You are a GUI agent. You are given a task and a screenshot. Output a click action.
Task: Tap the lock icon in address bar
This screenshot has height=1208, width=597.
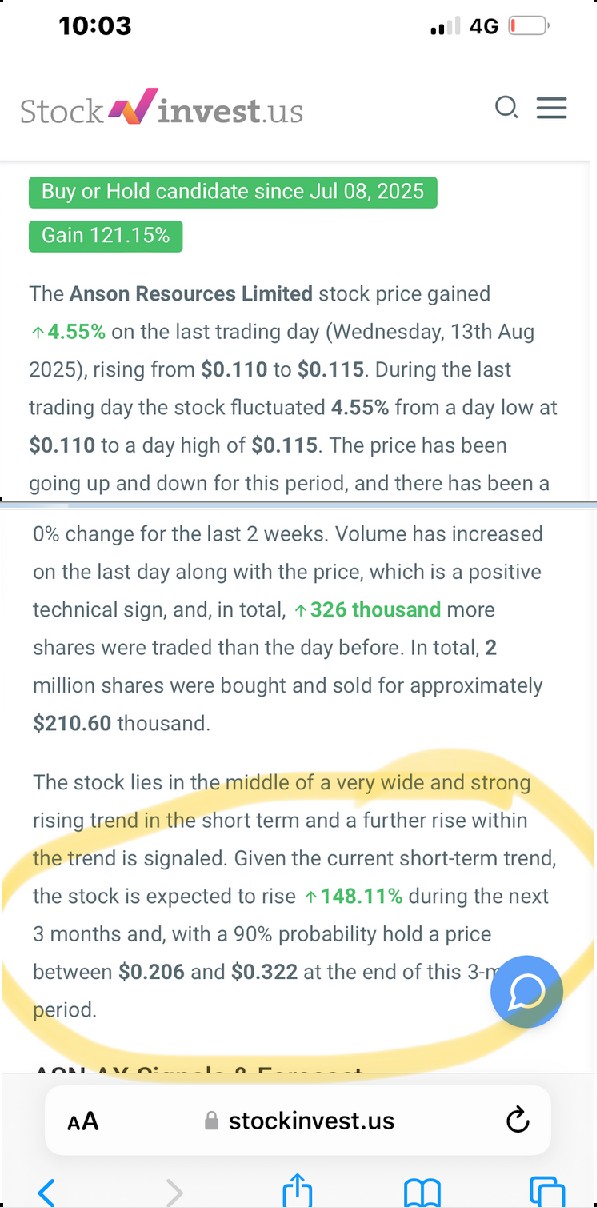pos(211,1120)
